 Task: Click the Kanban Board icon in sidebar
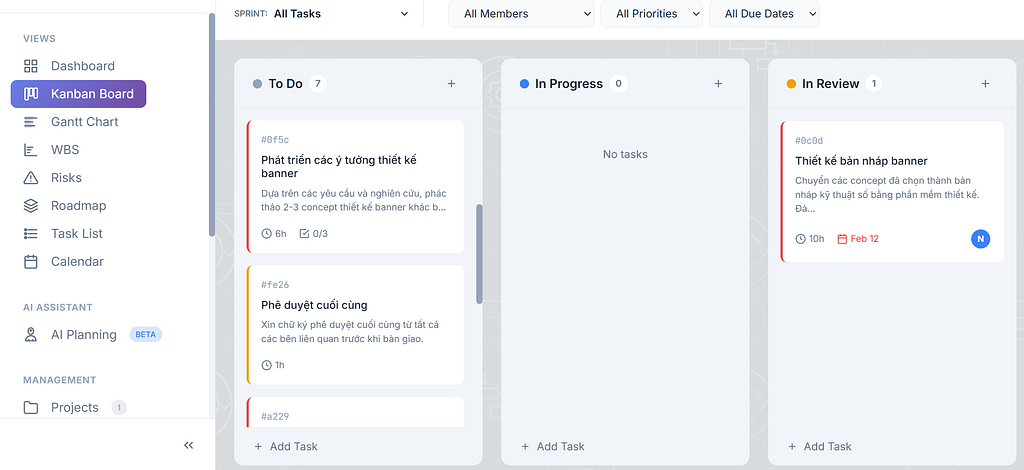[x=31, y=94]
